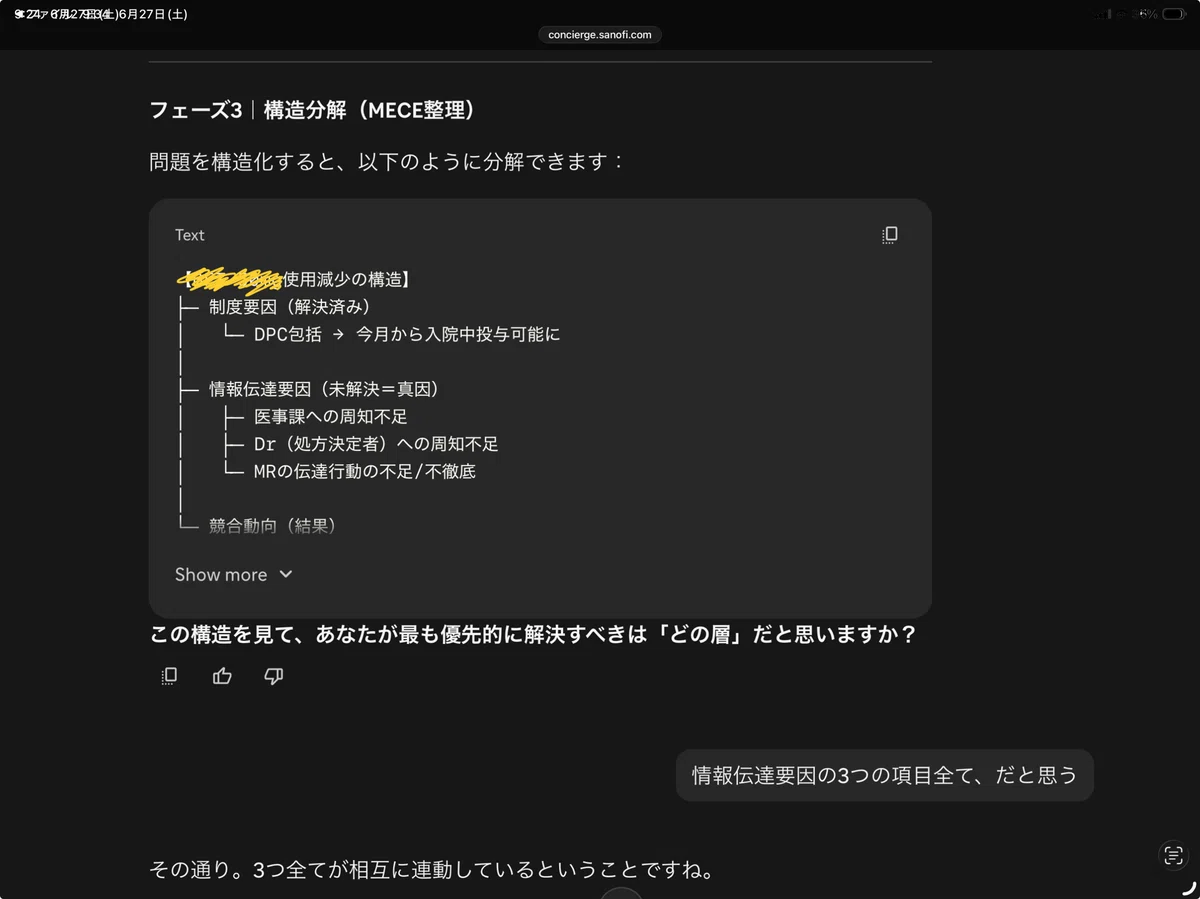This screenshot has height=899, width=1200.
Task: Click the line 問題を構造化すると、以下のように分解できます
Action: pyautogui.click(x=386, y=161)
